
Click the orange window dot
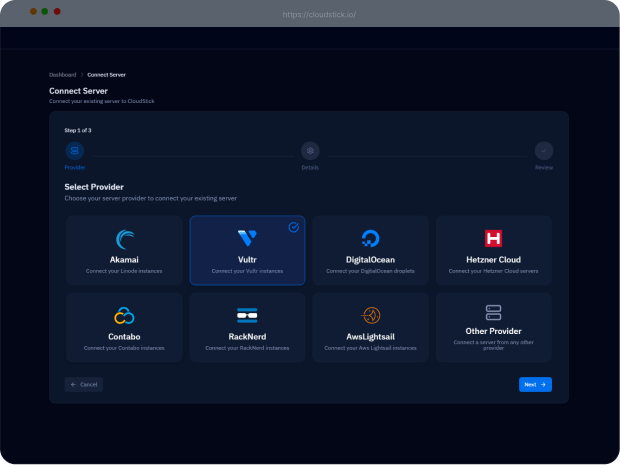click(33, 11)
